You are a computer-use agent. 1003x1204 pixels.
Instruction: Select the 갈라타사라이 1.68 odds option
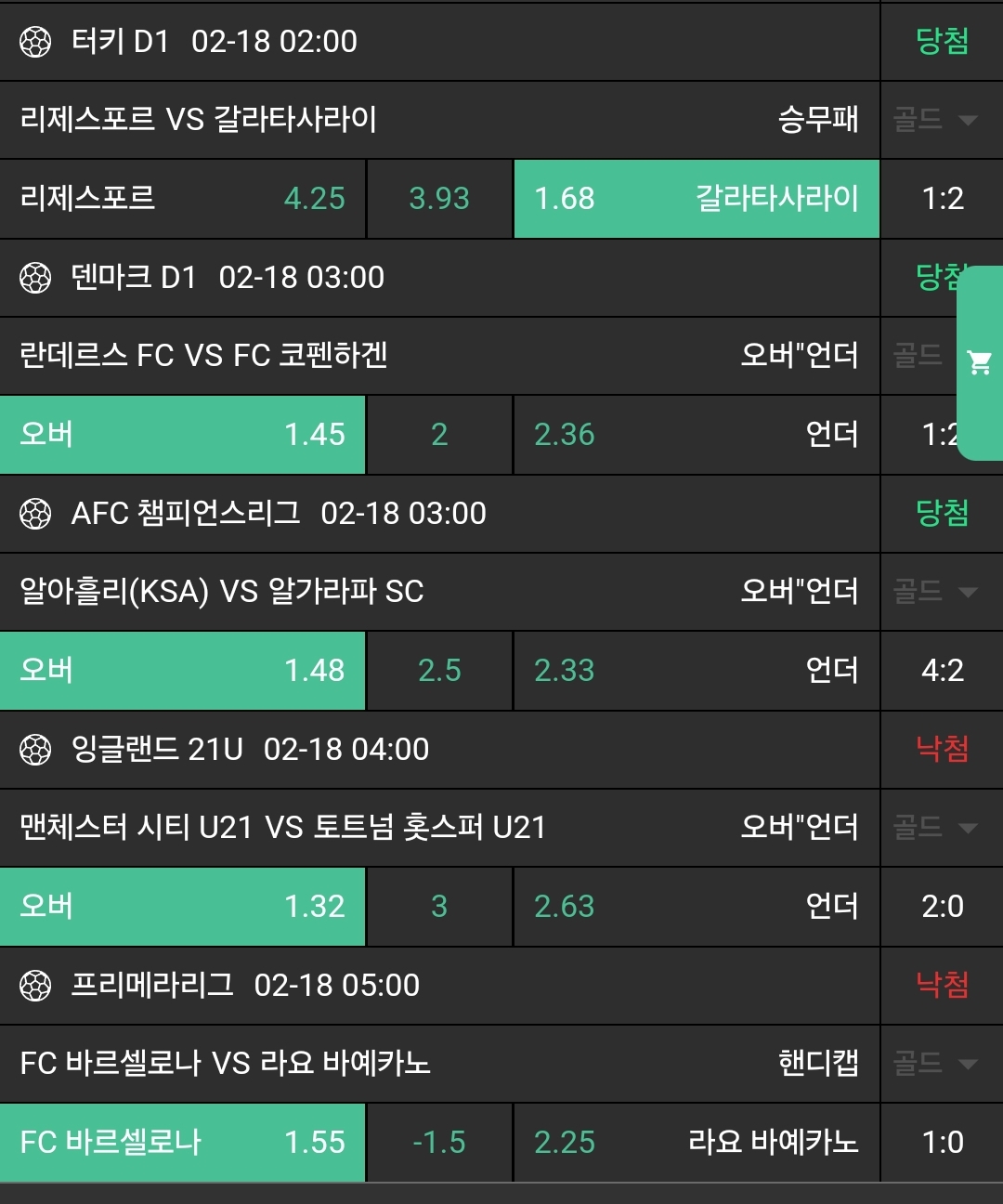click(x=697, y=199)
